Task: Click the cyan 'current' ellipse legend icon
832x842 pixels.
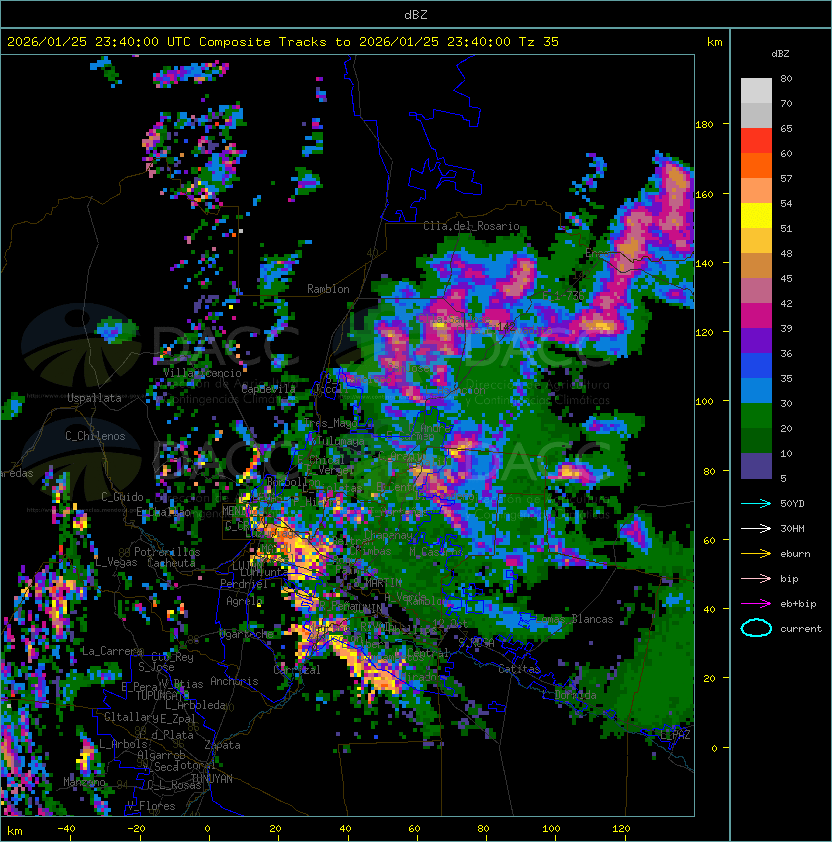Action: pyautogui.click(x=756, y=628)
